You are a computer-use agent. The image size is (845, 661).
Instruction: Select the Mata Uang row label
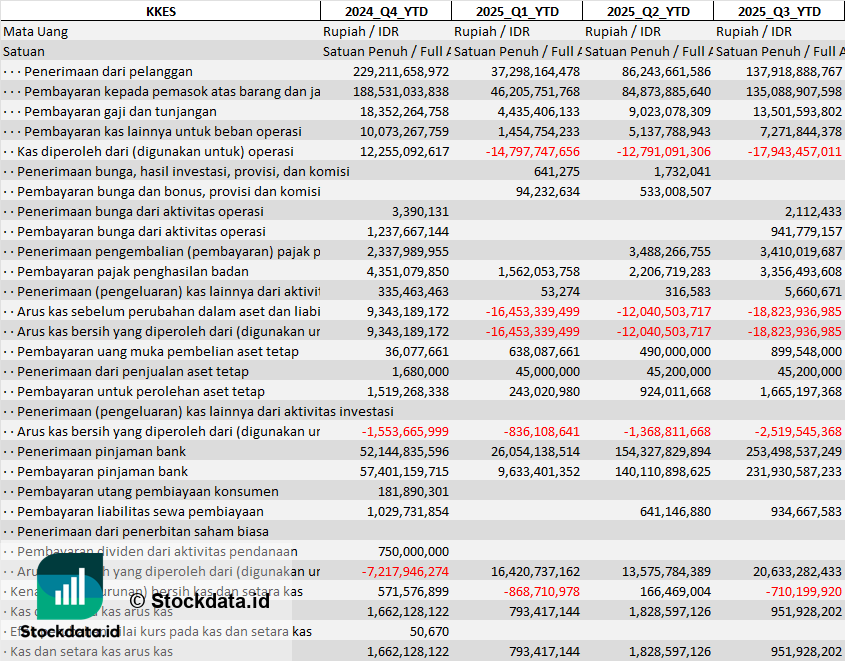tap(36, 31)
